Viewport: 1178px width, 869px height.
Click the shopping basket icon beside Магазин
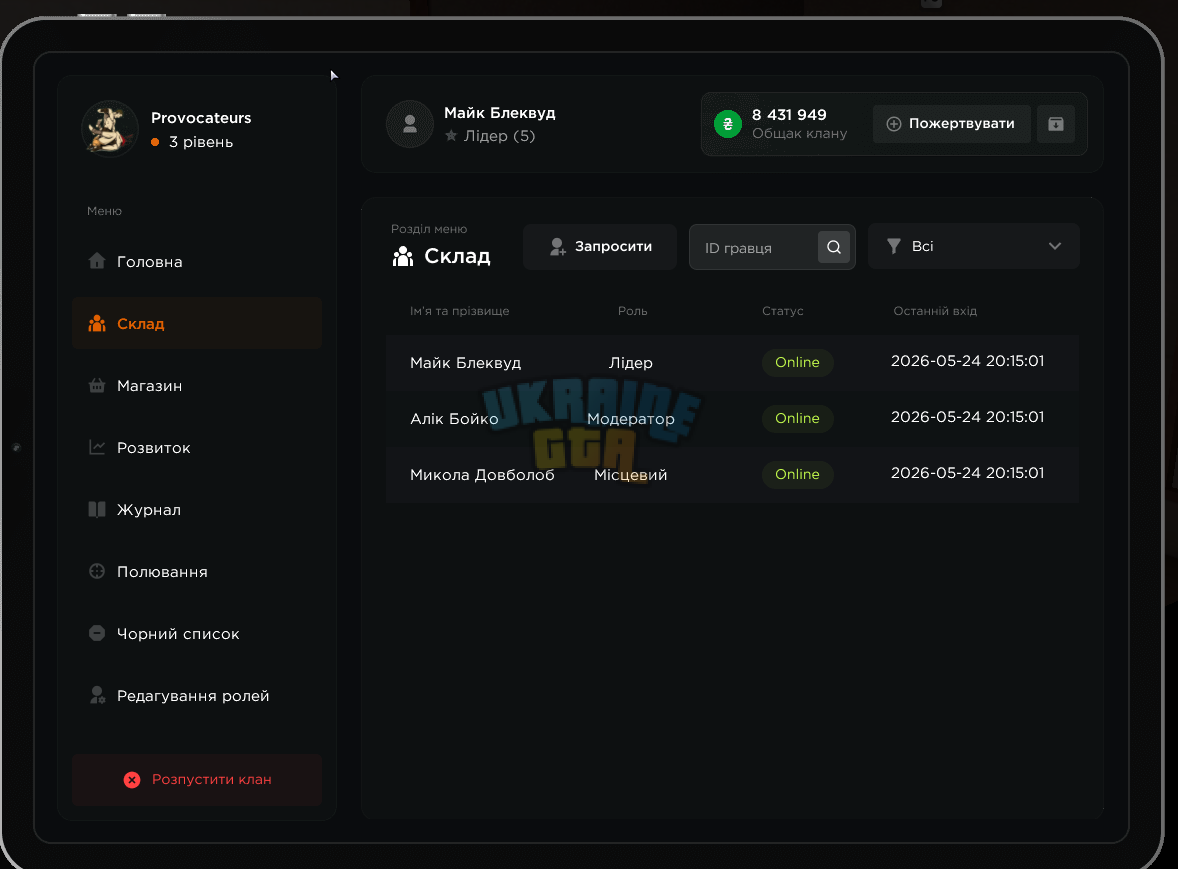(x=97, y=385)
